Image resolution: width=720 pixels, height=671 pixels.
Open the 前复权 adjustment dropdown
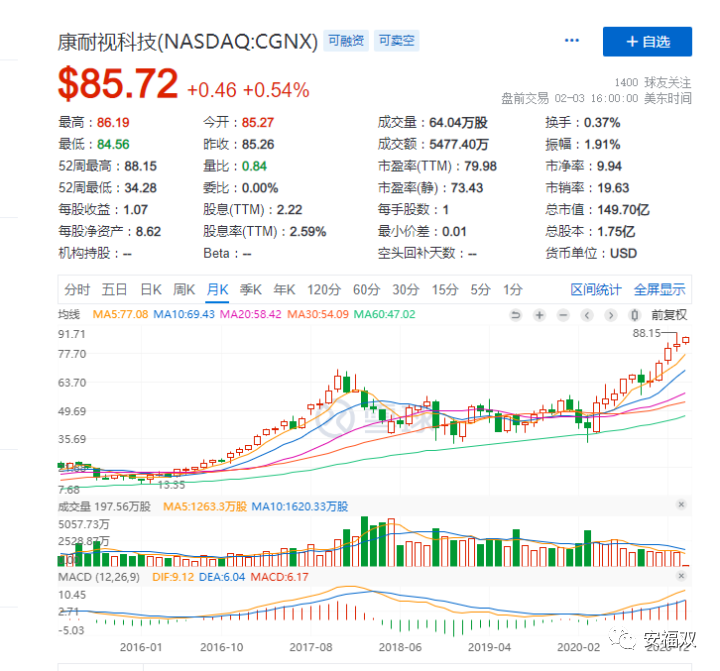point(669,315)
